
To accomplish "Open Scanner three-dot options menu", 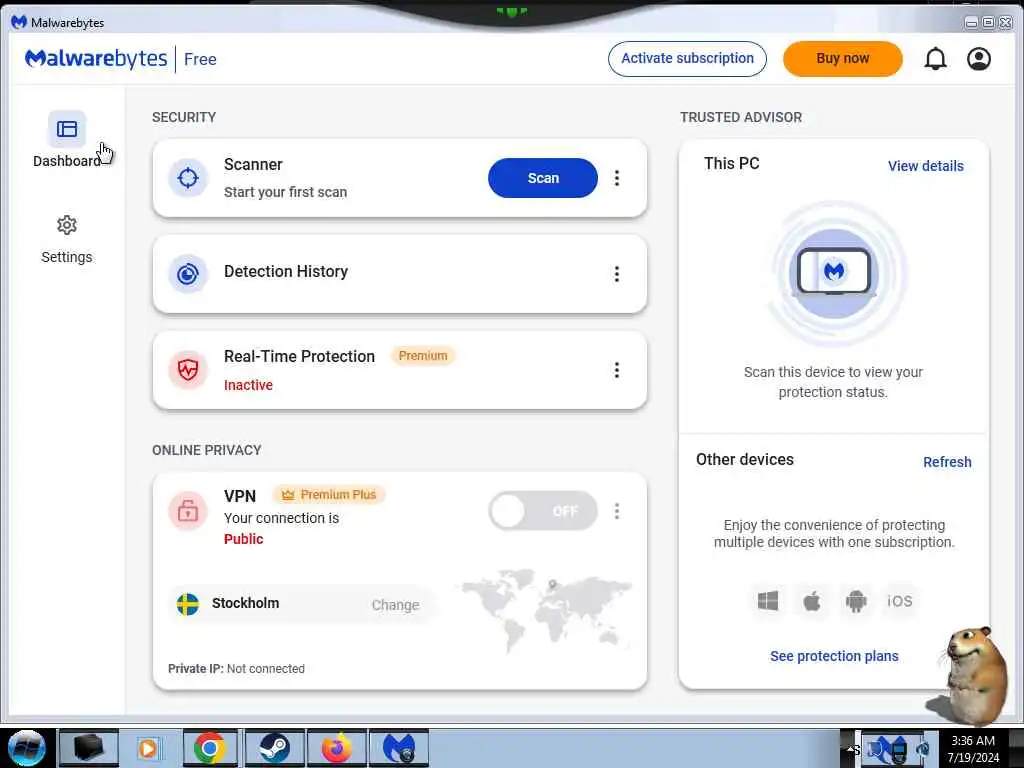I will click(616, 178).
